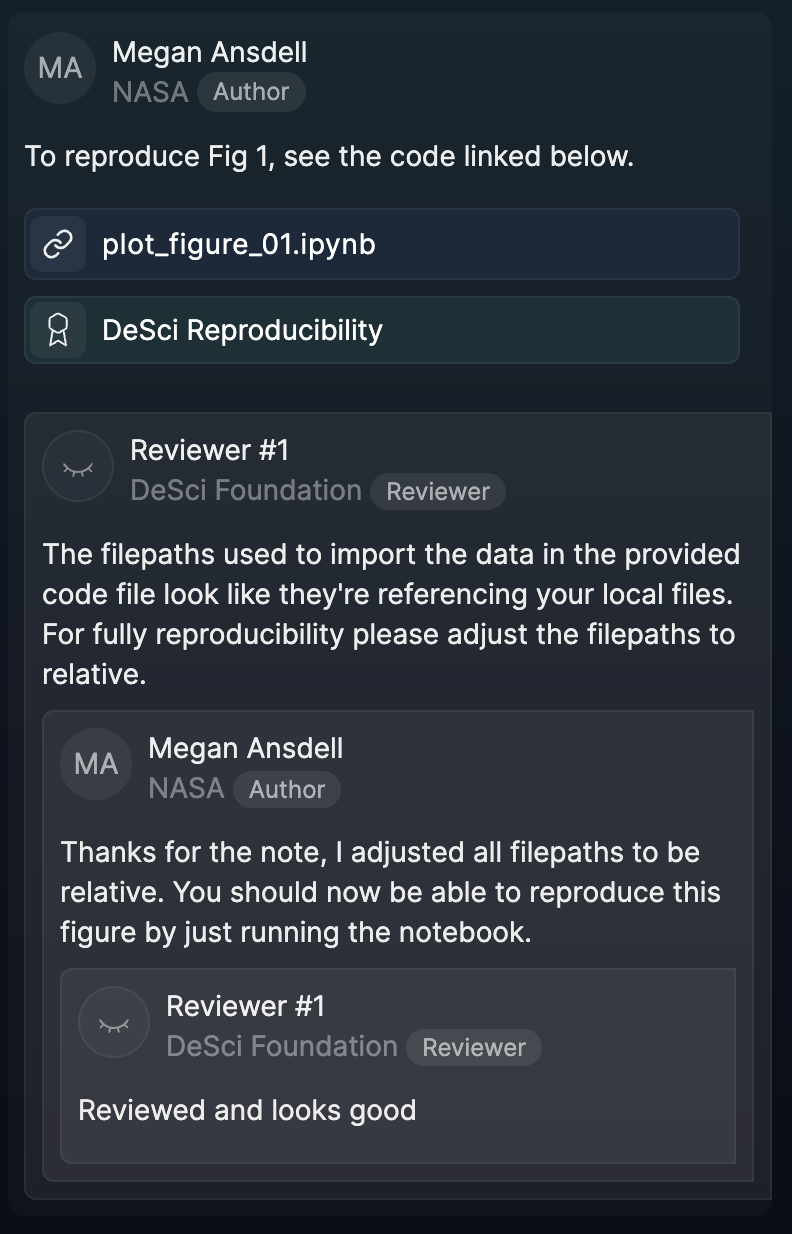792x1234 pixels.
Task: Click the Megan Ansdell name in the nested reply
Action: (x=245, y=748)
